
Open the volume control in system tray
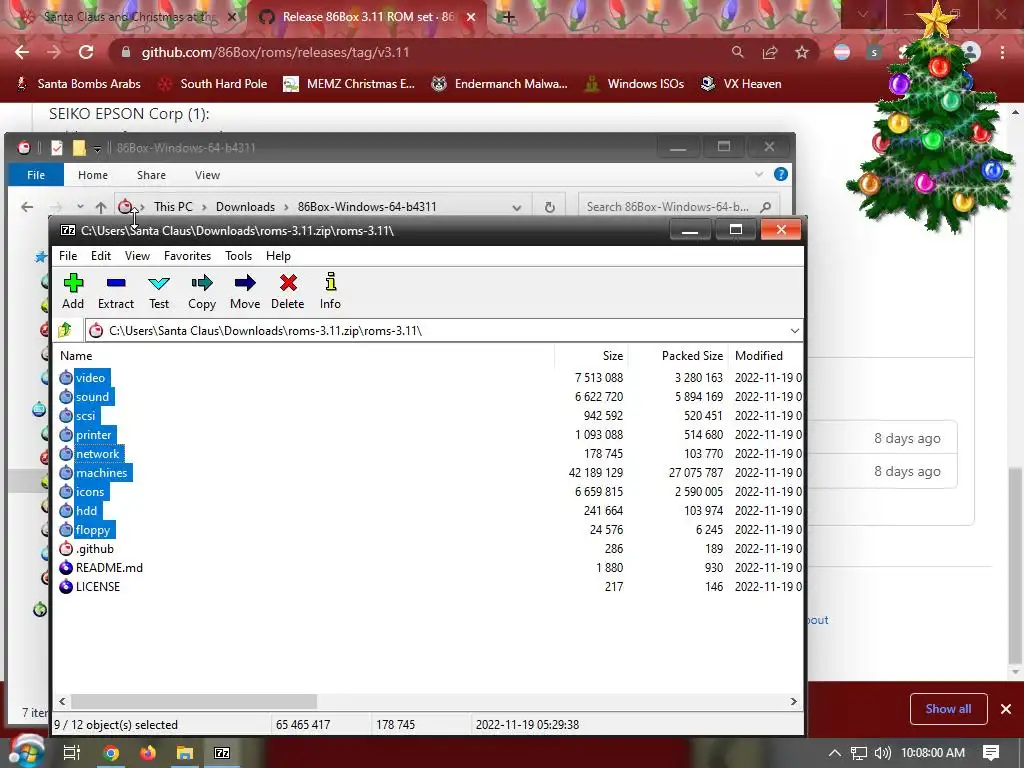tap(882, 753)
